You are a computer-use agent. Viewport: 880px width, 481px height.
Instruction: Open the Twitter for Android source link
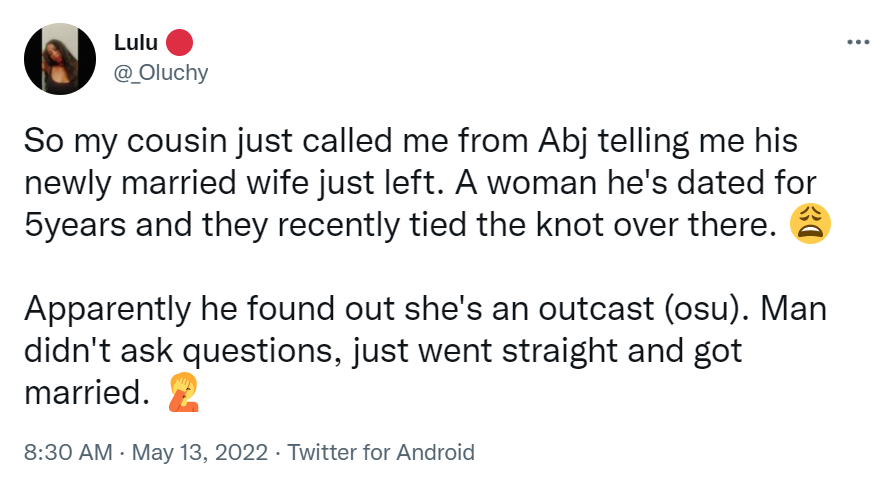[381, 452]
